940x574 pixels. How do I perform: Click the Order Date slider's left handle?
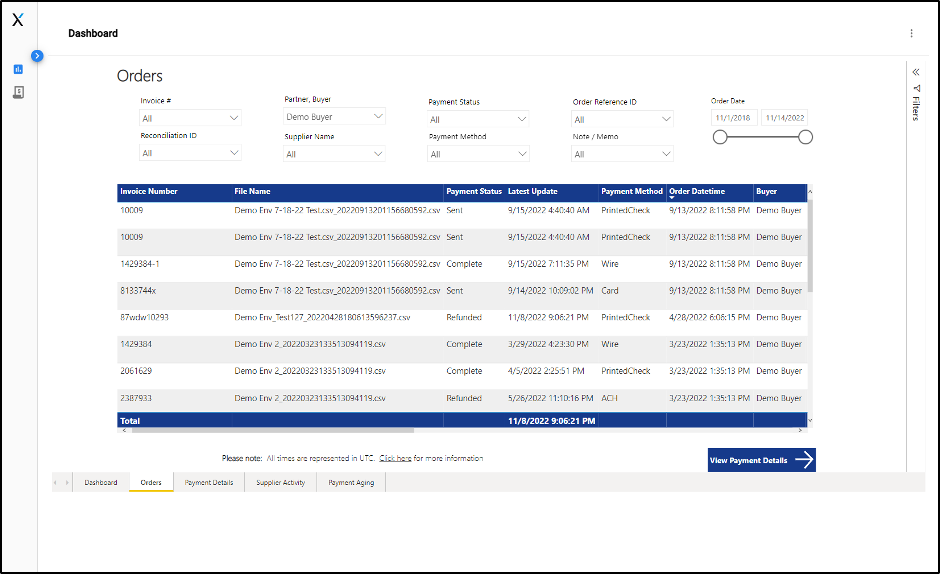[x=720, y=137]
